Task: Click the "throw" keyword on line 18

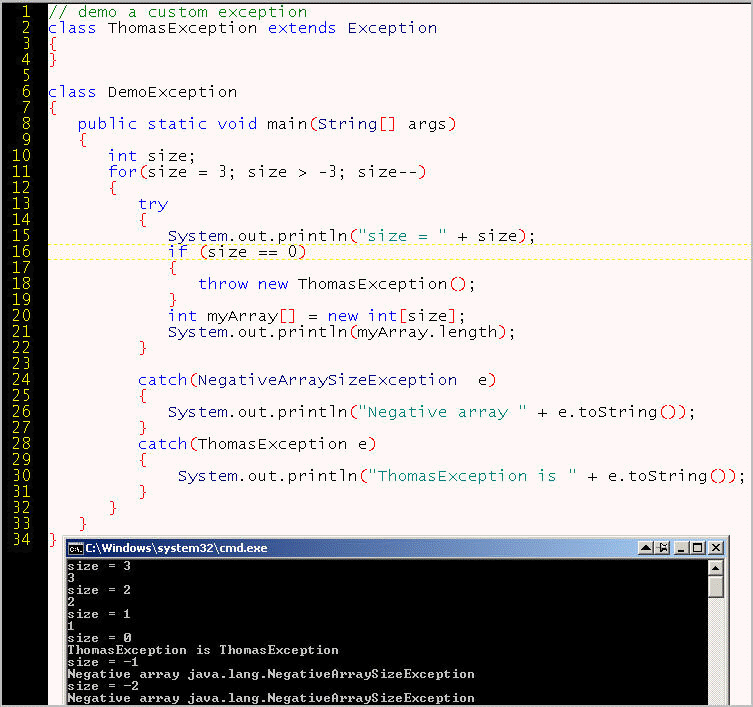Action: [x=223, y=284]
